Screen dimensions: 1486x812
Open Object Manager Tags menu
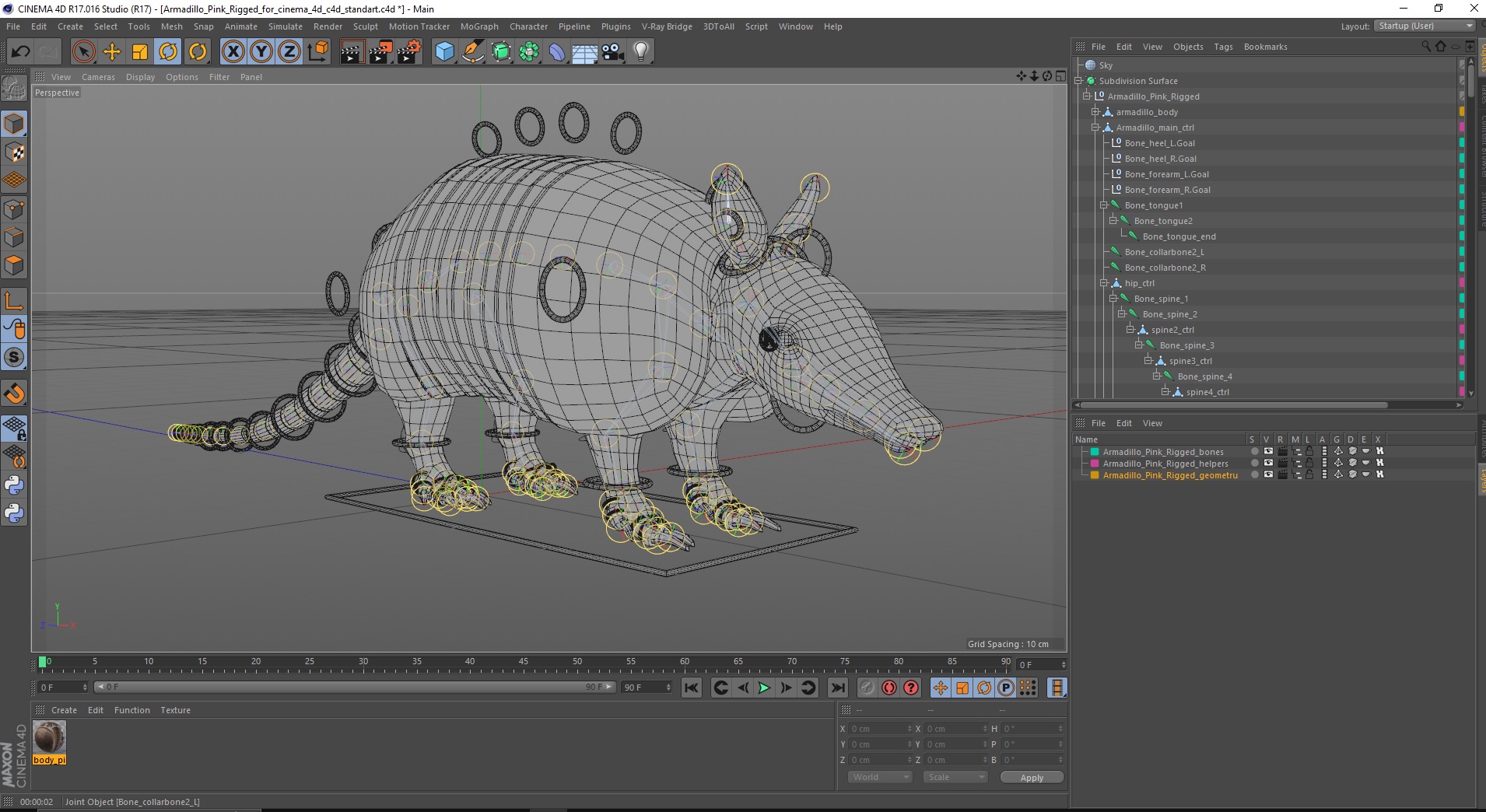coord(1223,47)
